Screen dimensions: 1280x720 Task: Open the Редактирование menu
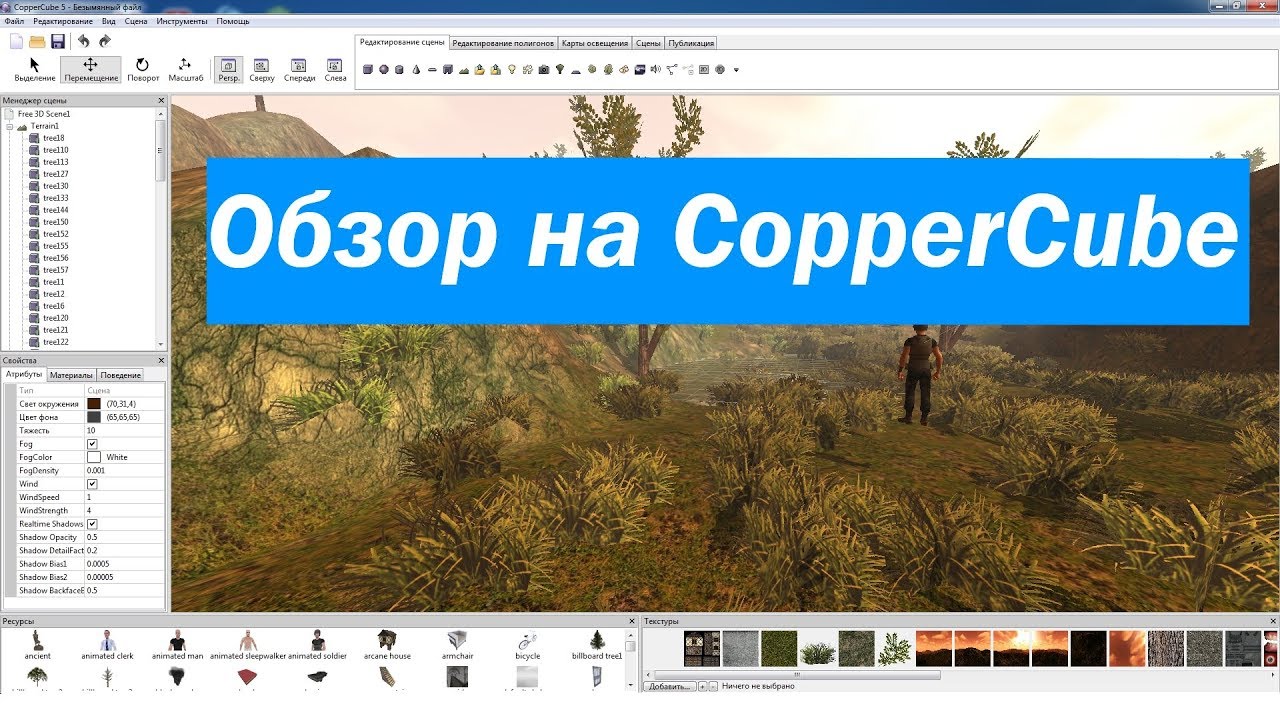pyautogui.click(x=63, y=21)
